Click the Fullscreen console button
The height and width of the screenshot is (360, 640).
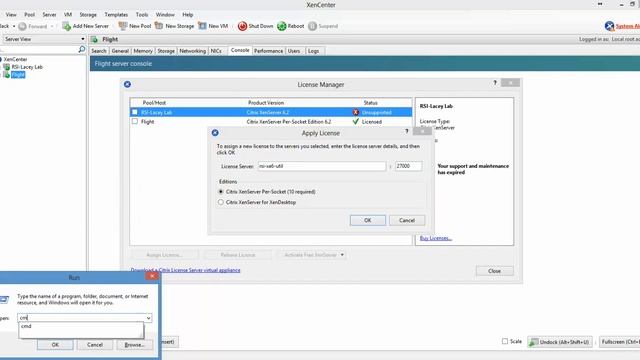[x=620, y=342]
